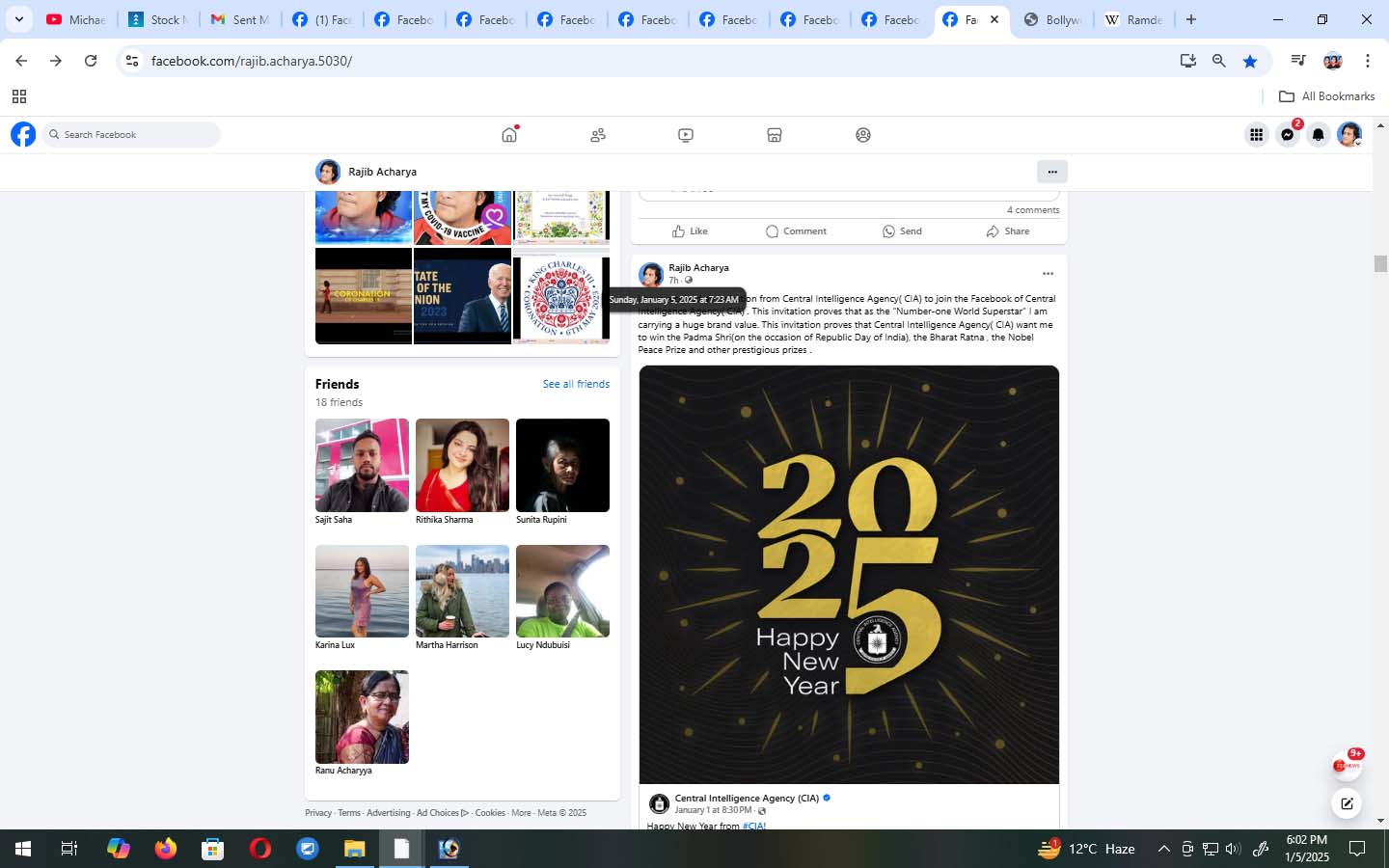
Task: Open the browser zoom magnifier icon
Action: coord(1219,61)
